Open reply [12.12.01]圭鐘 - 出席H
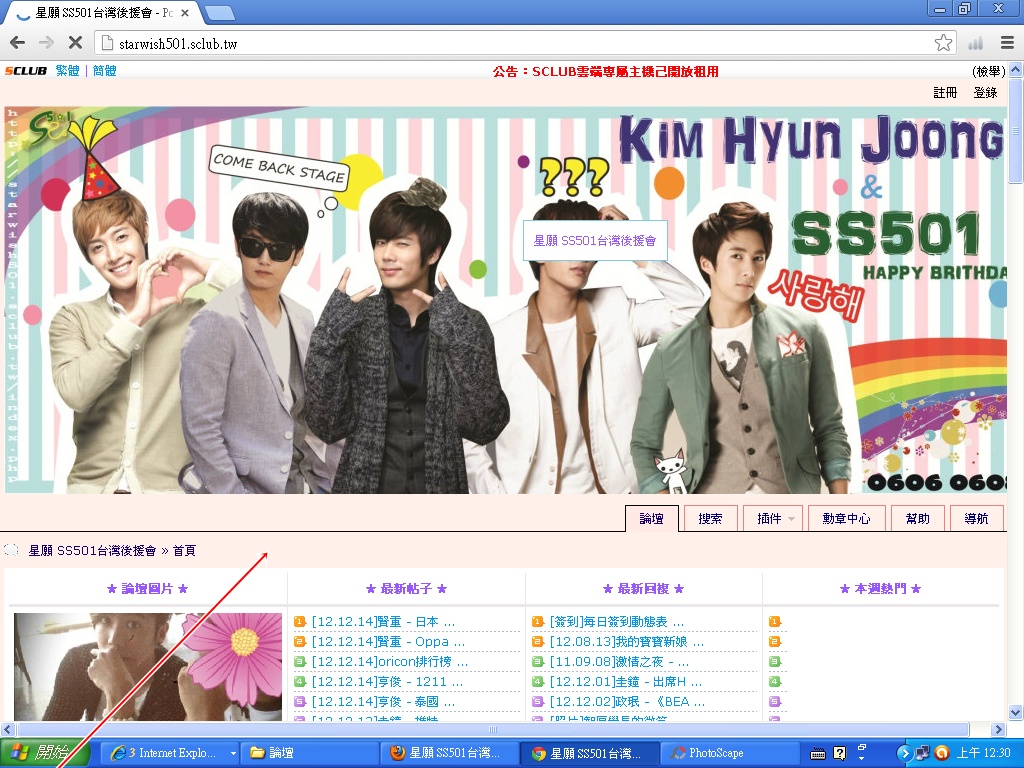 [626, 682]
